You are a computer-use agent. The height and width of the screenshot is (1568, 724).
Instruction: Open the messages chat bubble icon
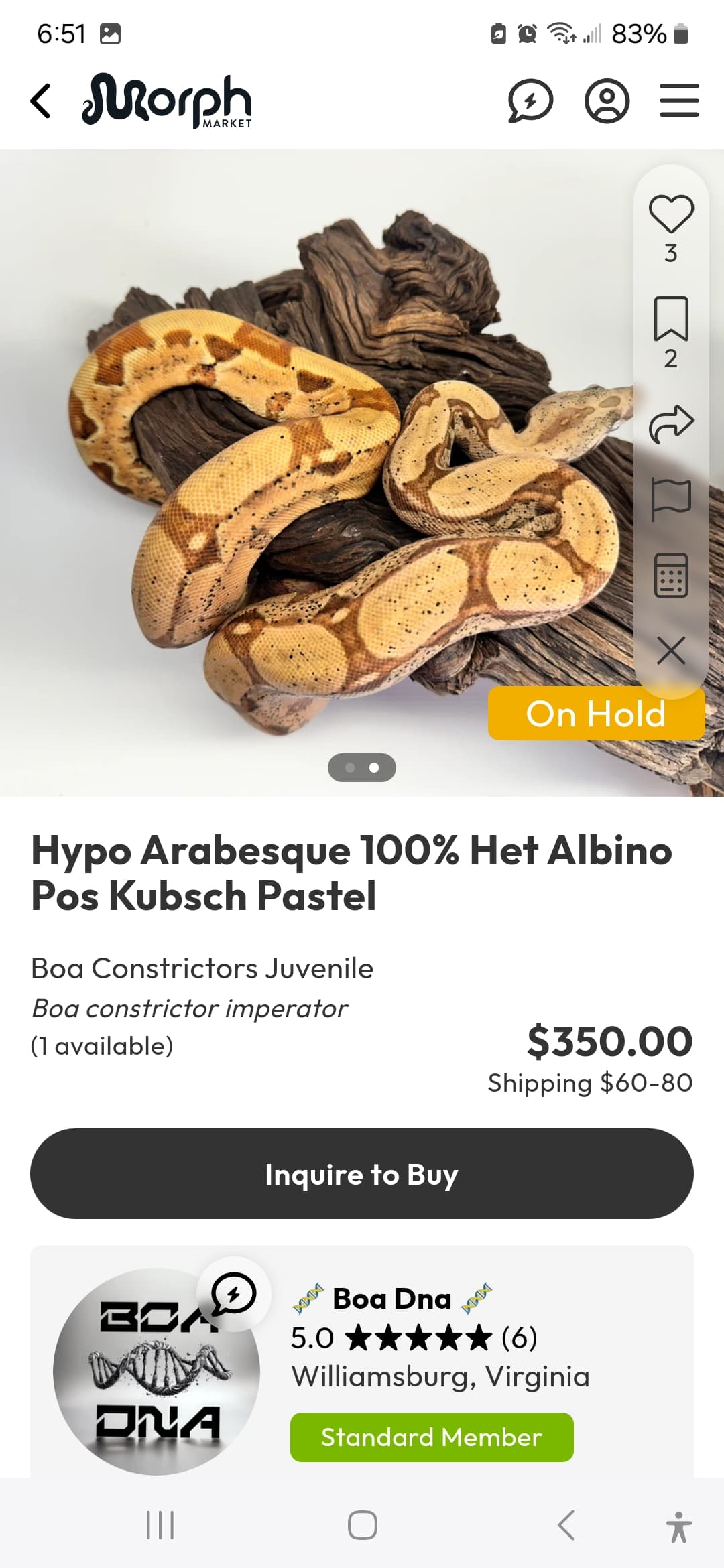pyautogui.click(x=530, y=101)
